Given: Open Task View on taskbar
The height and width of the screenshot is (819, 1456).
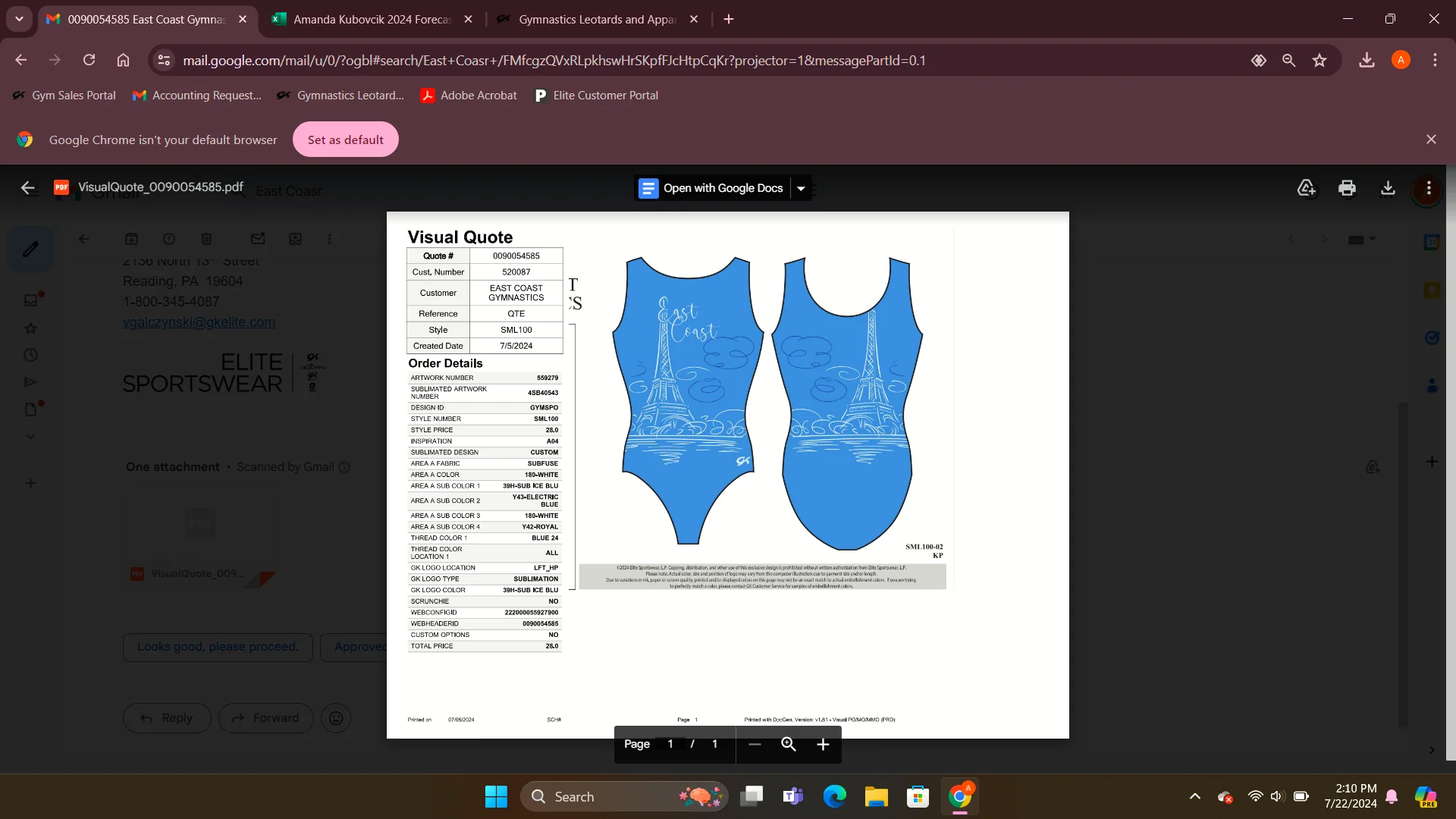Looking at the screenshot, I should point(752,796).
